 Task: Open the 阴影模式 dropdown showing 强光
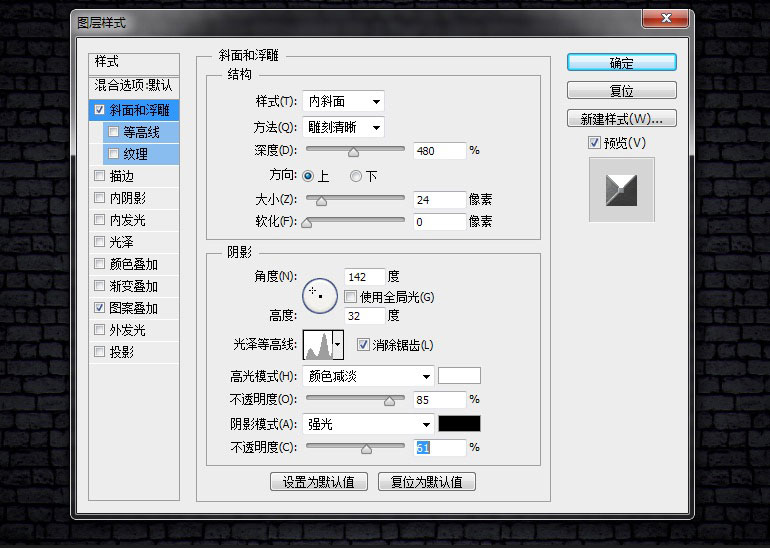tap(368, 424)
